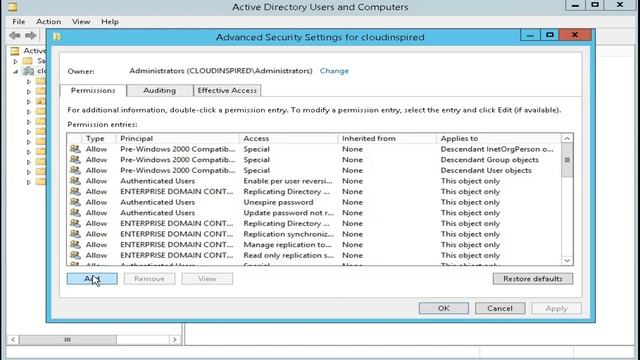Click the permission list scroll down arrow
The image size is (640, 360).
click(567, 260)
